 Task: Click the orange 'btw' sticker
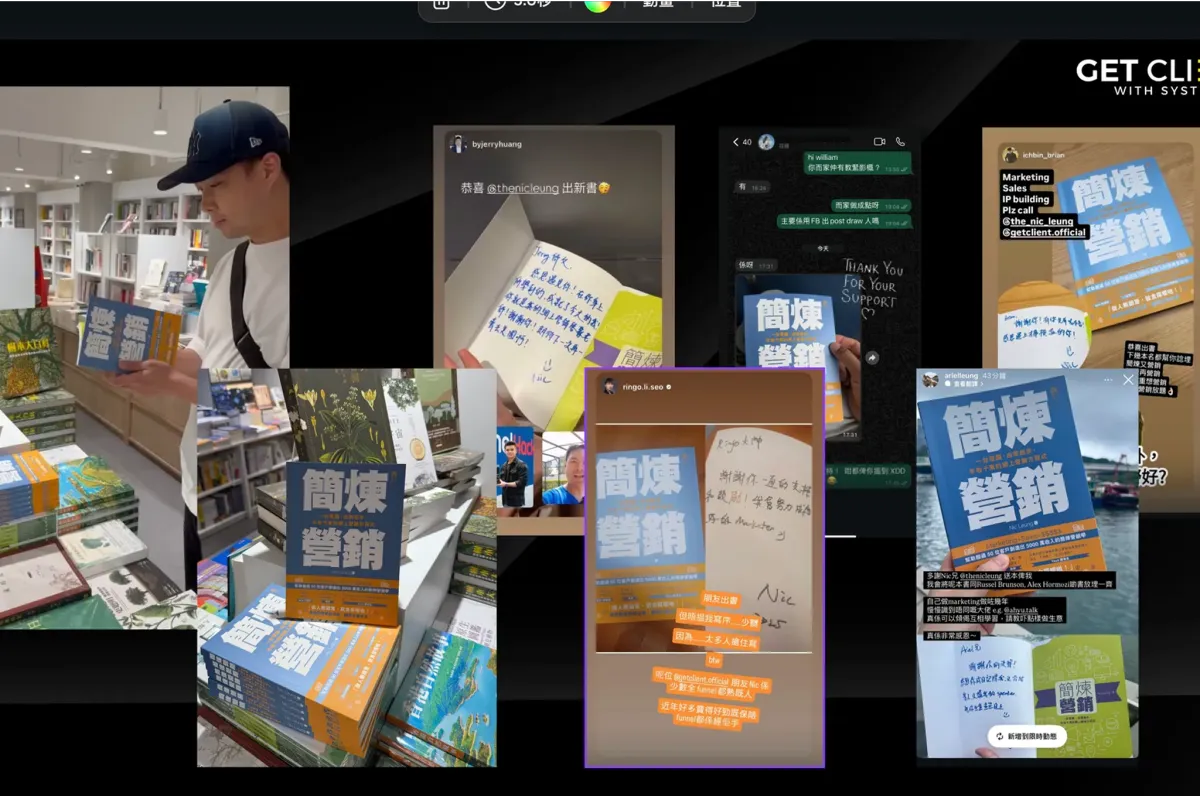click(x=713, y=661)
